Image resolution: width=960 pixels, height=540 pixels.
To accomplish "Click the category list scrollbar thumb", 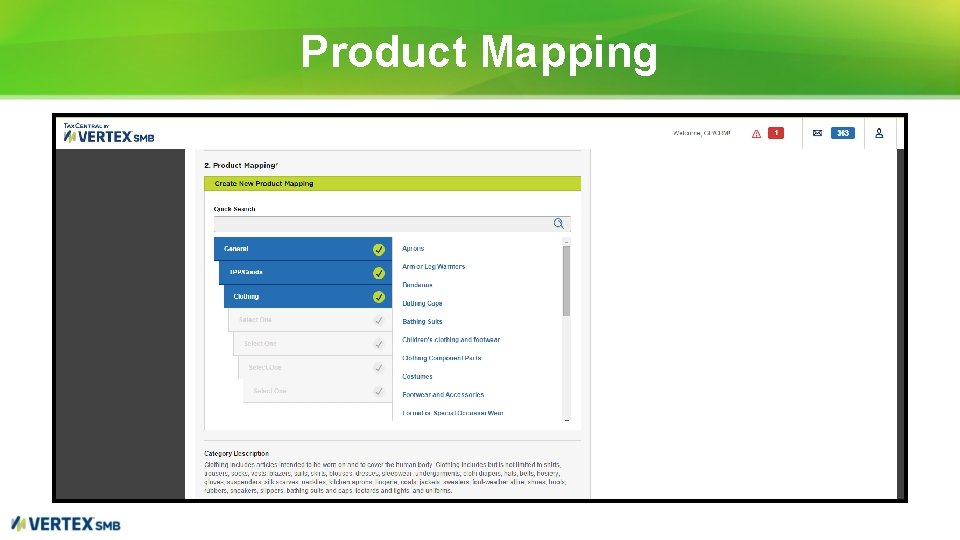I will click(x=566, y=281).
